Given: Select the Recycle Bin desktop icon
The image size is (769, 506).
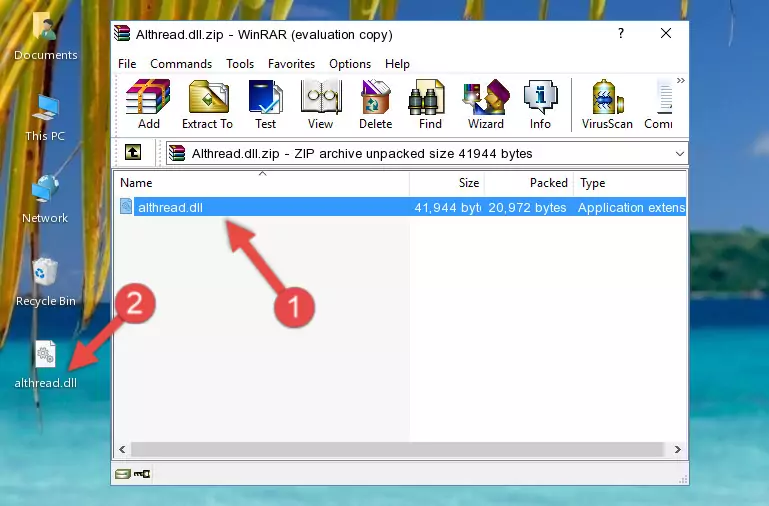Looking at the screenshot, I should tap(45, 282).
